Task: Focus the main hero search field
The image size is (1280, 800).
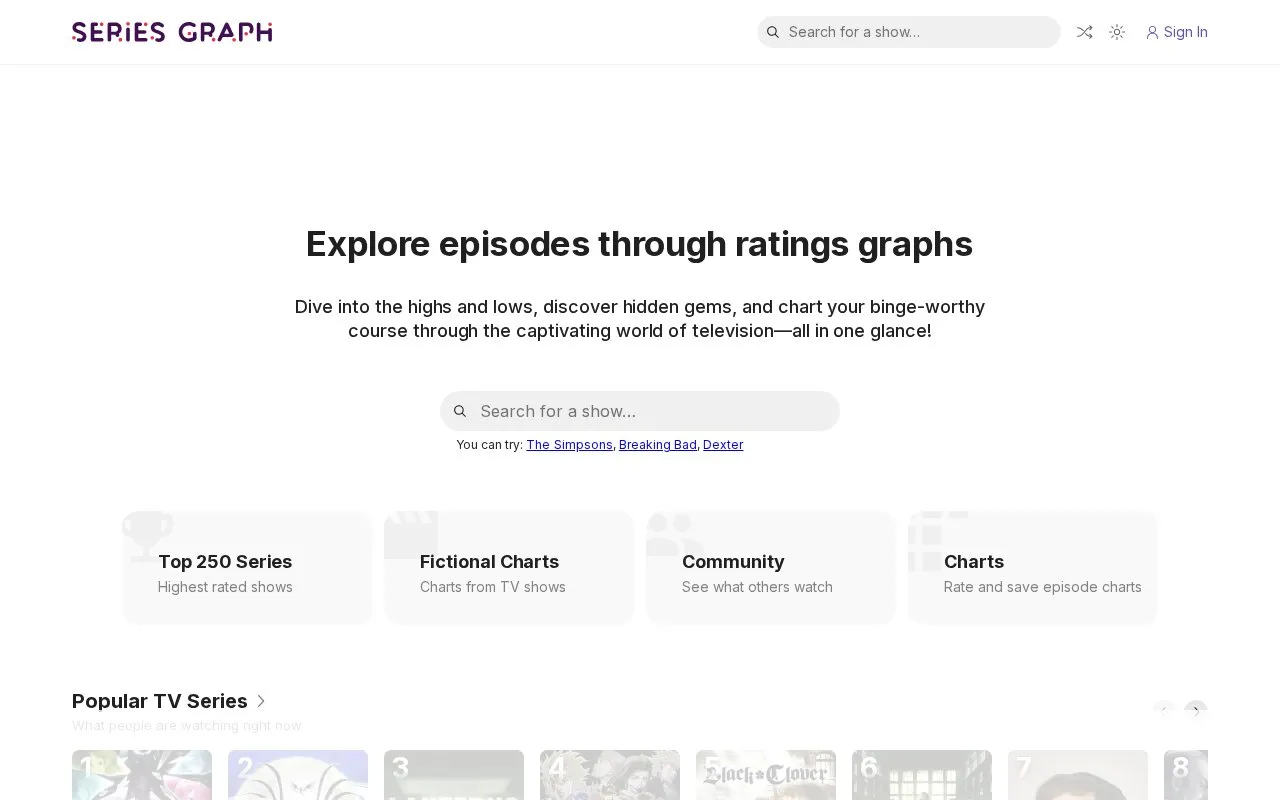Action: 640,411
